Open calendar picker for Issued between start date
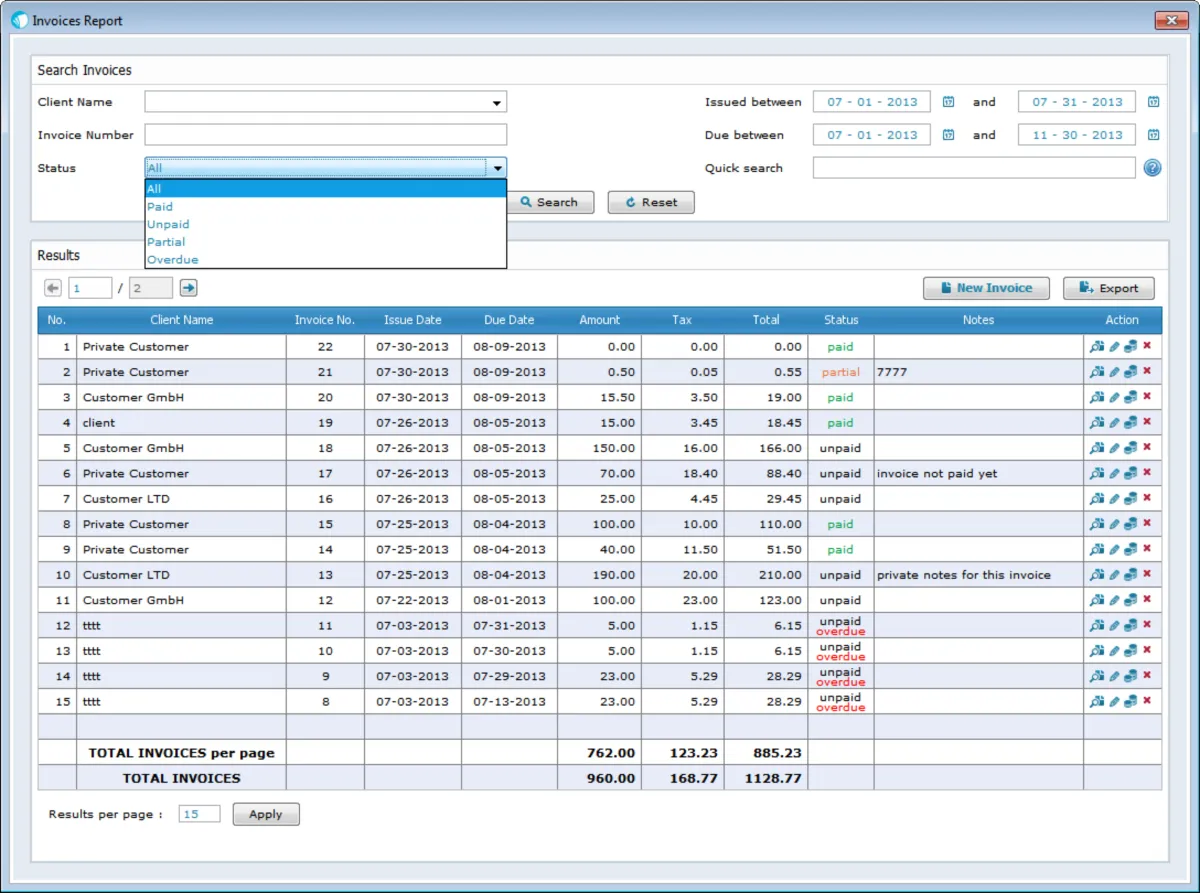1200x893 pixels. (948, 102)
